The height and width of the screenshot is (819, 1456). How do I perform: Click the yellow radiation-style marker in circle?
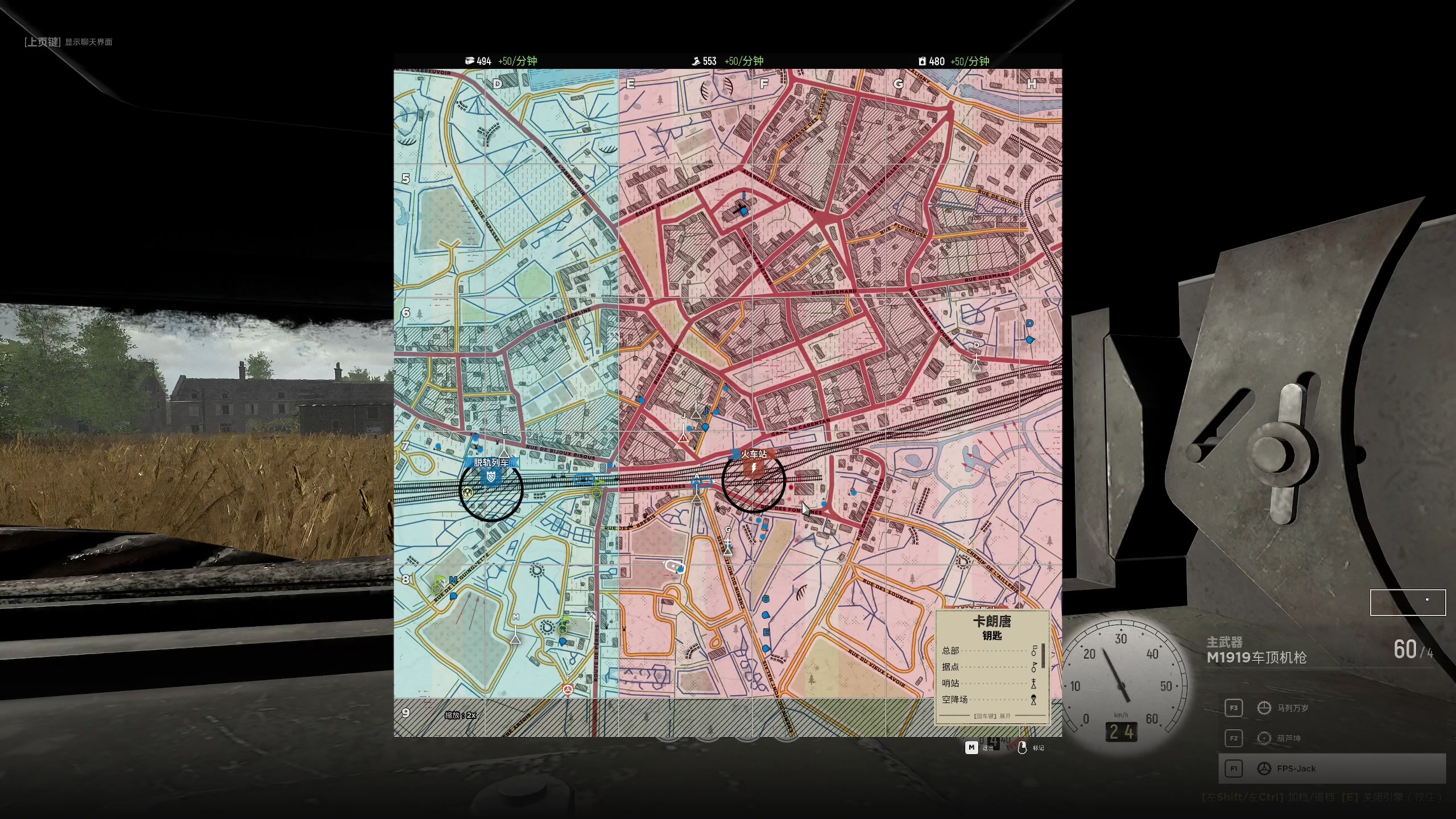point(468,492)
